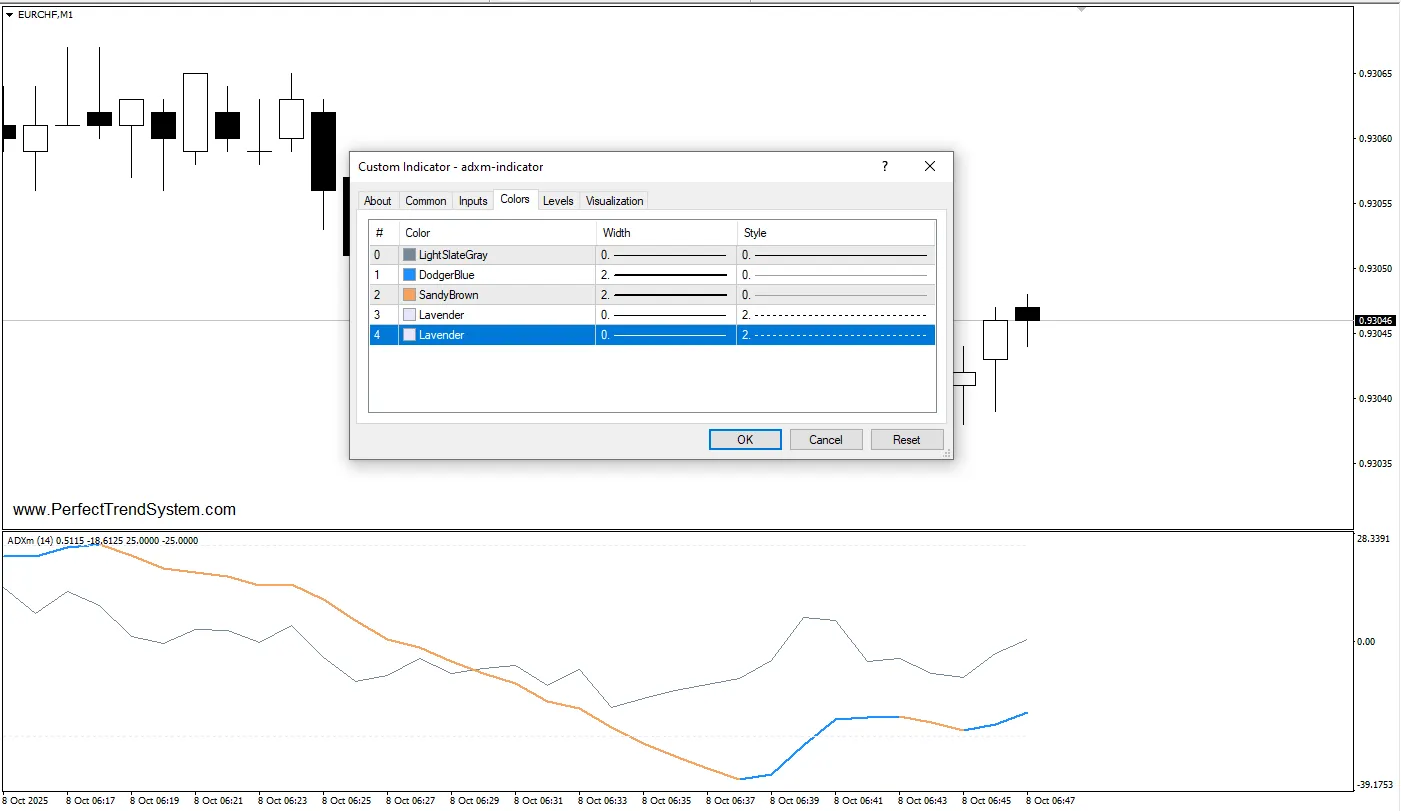Click the Lavender swatch in row 3
1401x811 pixels.
point(409,315)
